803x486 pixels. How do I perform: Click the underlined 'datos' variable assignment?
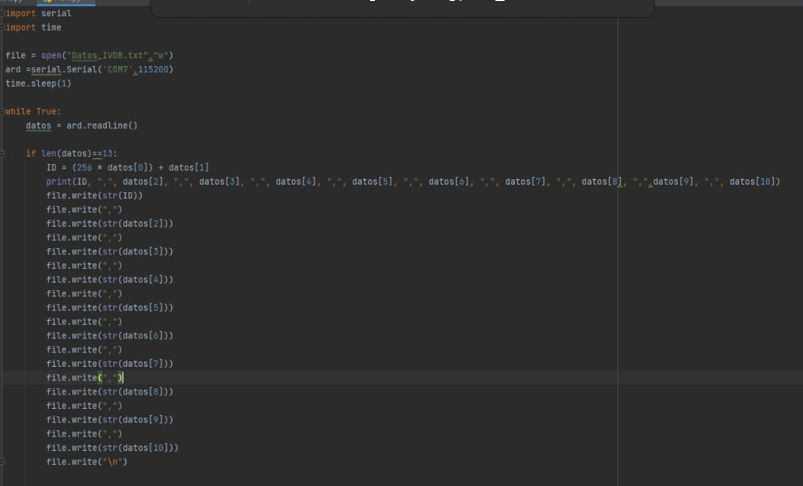(x=38, y=125)
